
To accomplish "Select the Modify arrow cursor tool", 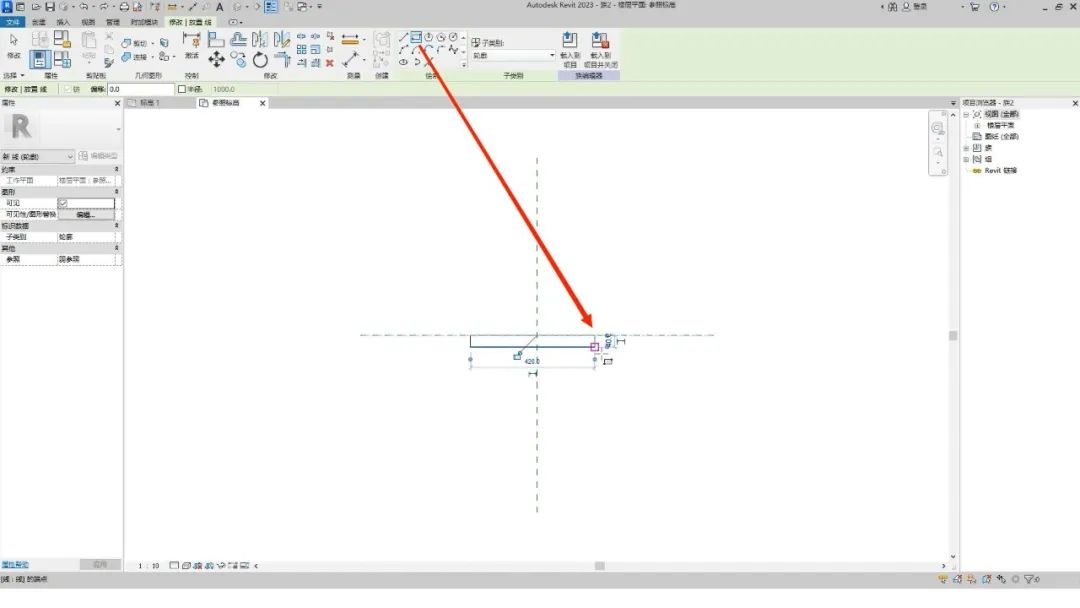I will coord(14,45).
